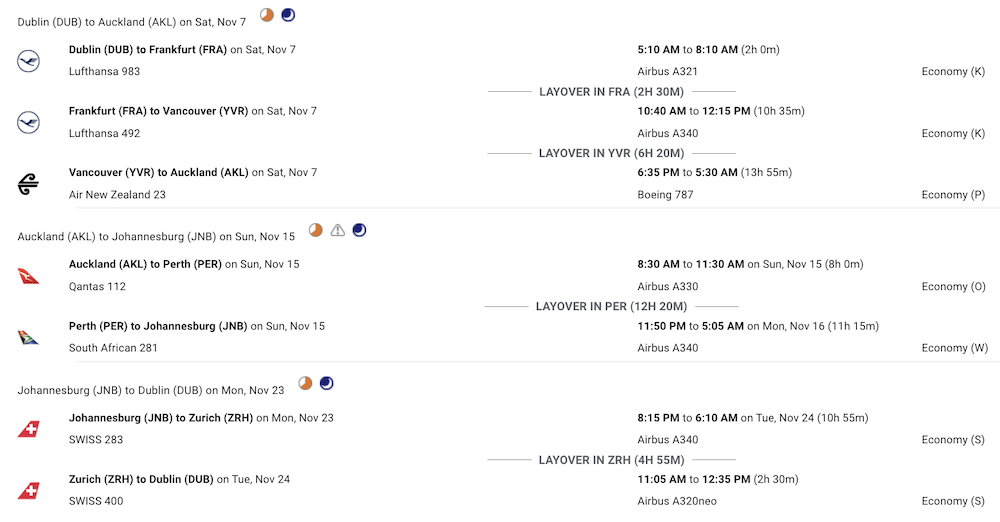1000x522 pixels.
Task: Click the orange icon beside Auckland to Johannesburg header
Action: pyautogui.click(x=316, y=230)
